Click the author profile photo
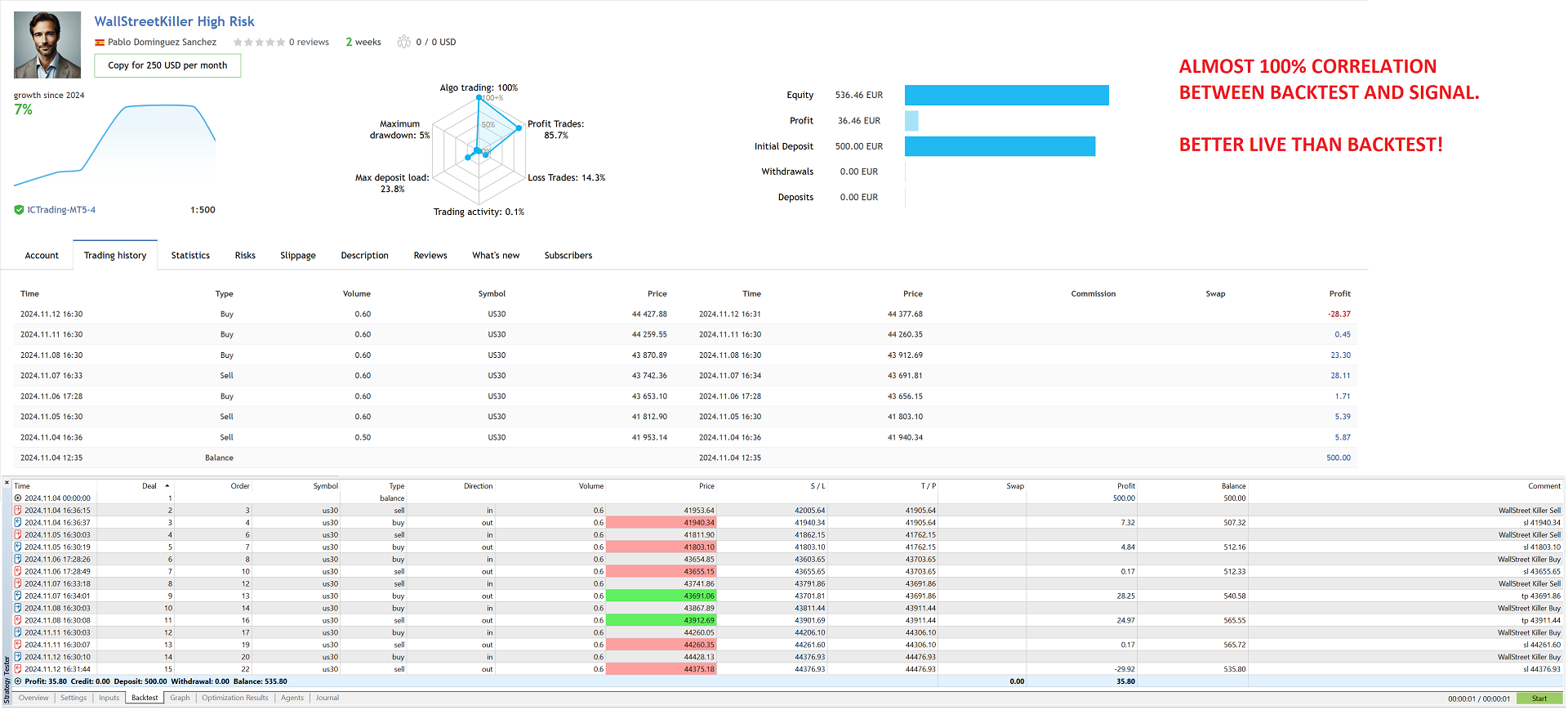 pos(47,45)
